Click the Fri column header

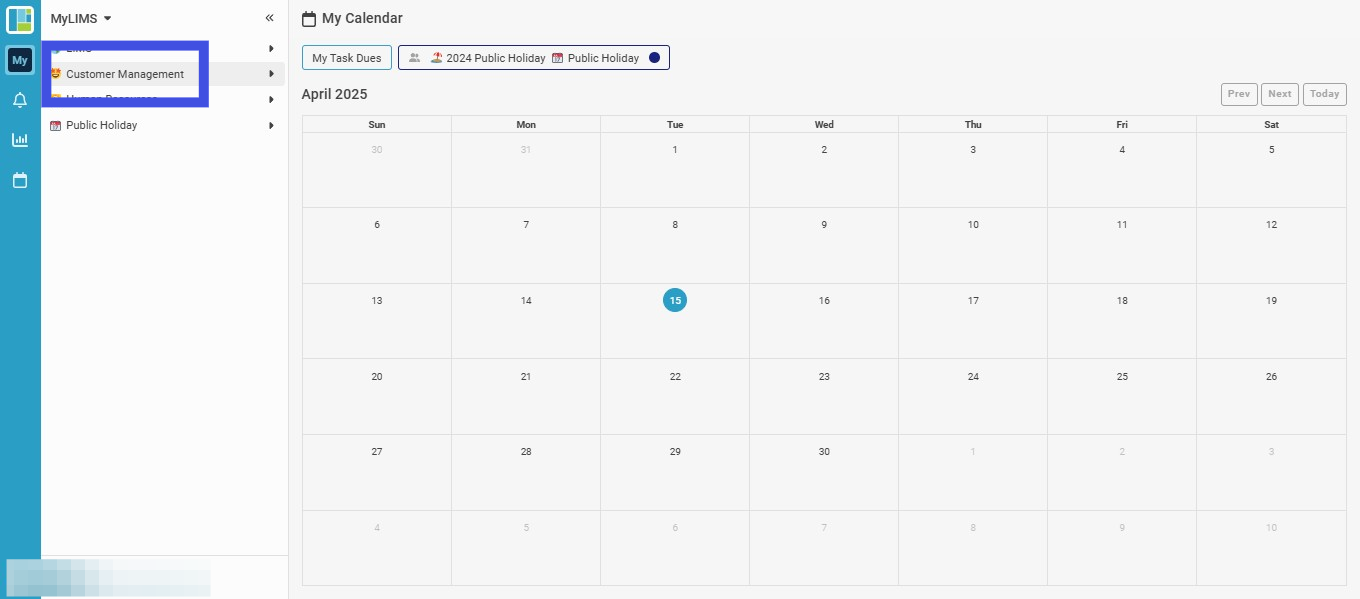click(x=1122, y=125)
